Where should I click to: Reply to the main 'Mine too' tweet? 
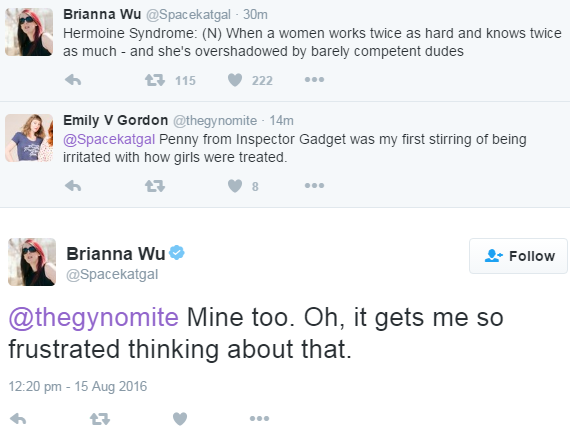click(x=18, y=419)
